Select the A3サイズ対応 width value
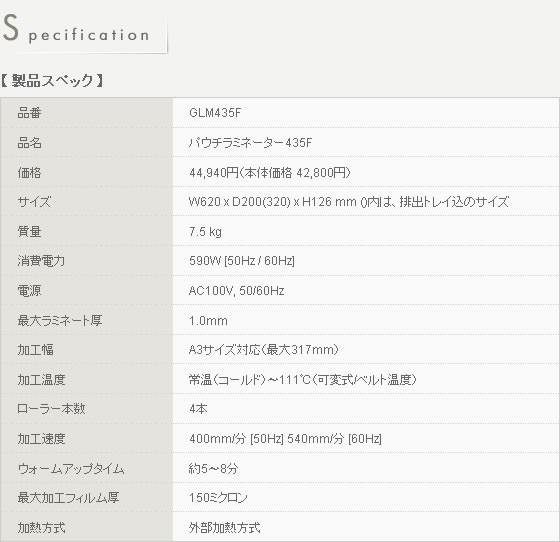The height and width of the screenshot is (542, 560). point(264,350)
